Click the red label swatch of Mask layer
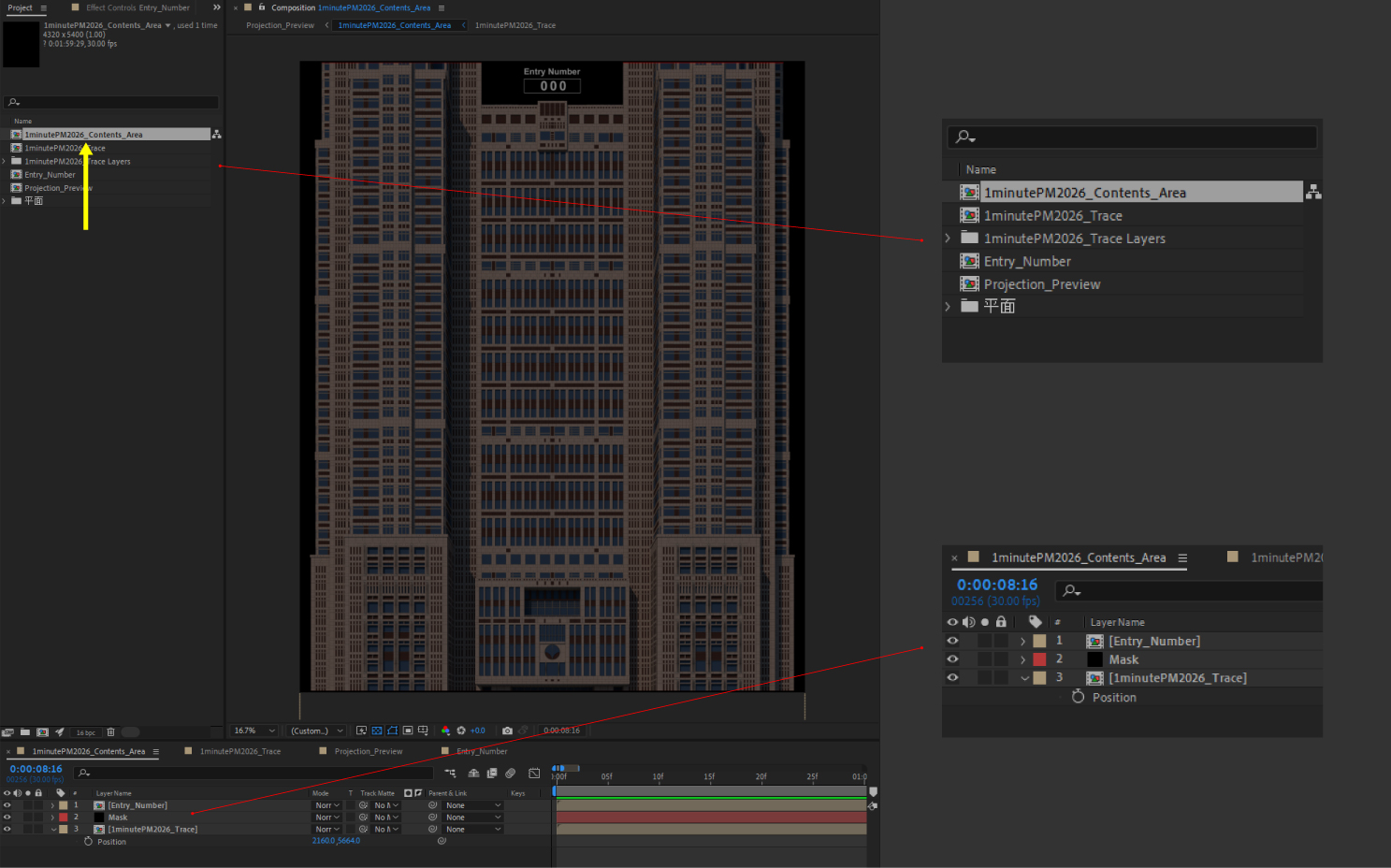The width and height of the screenshot is (1391, 868). coord(63,817)
